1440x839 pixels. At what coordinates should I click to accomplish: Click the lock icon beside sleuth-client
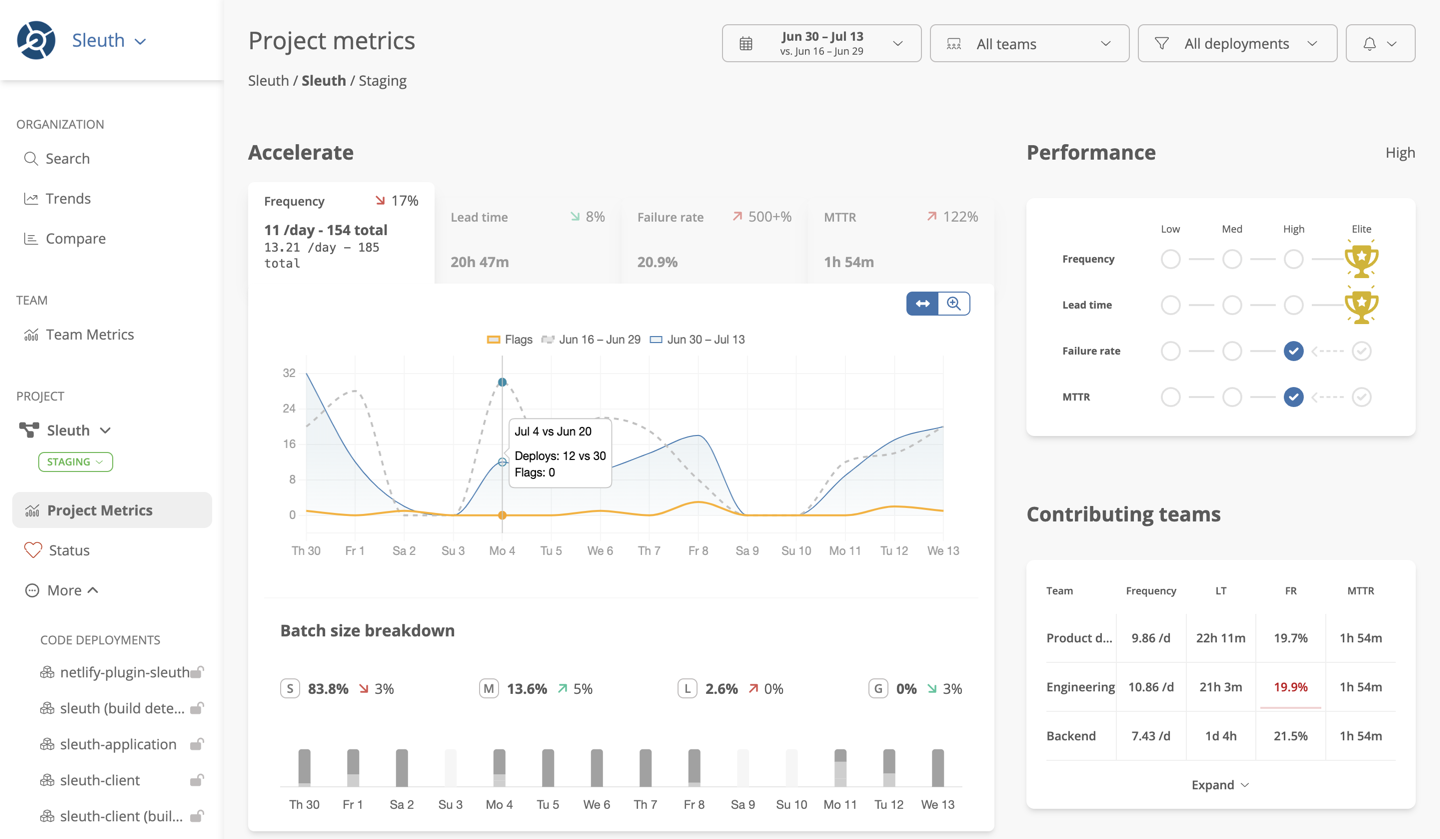[x=198, y=780]
